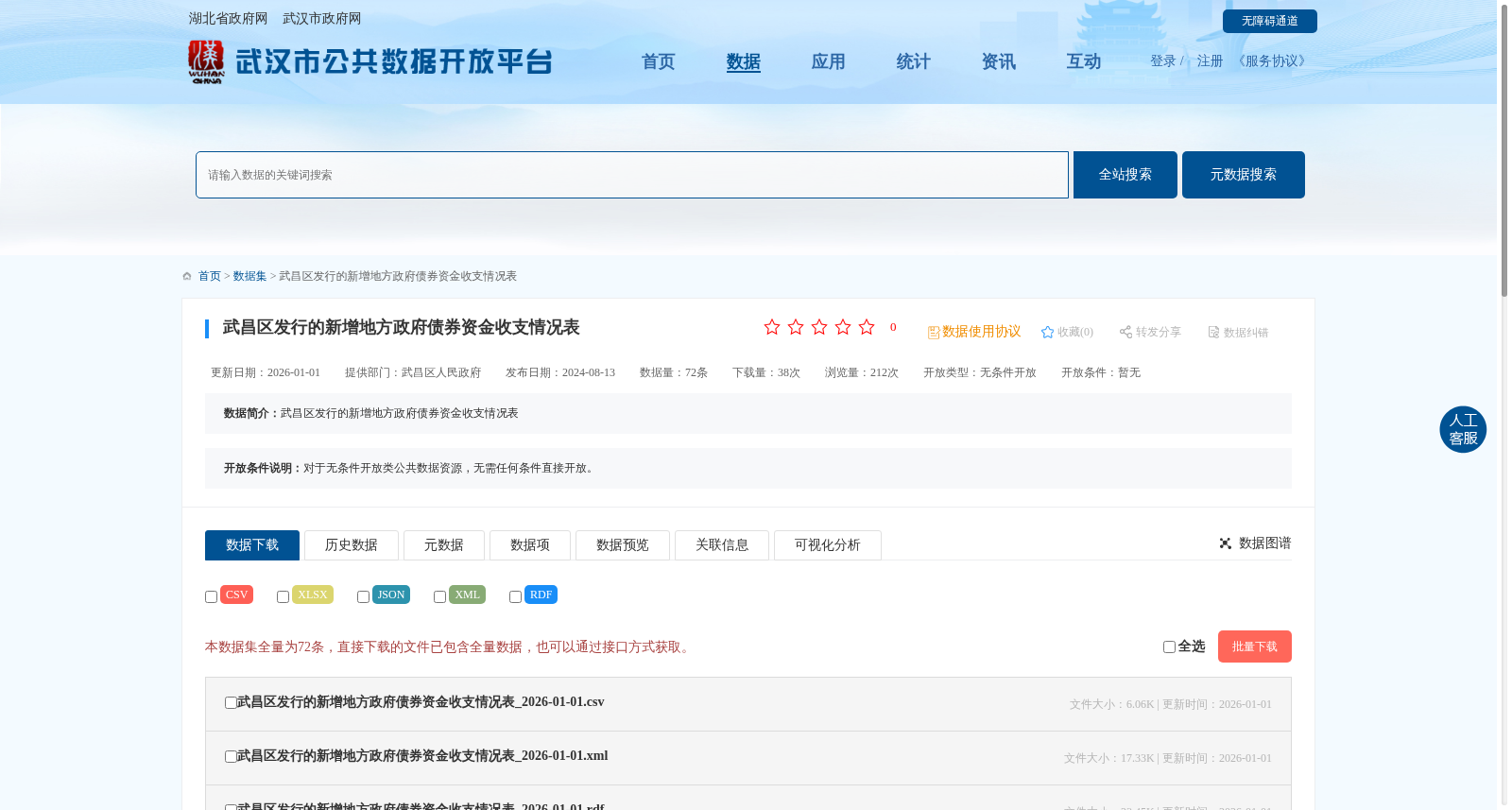The height and width of the screenshot is (810, 1512).
Task: Tick the RDF format checkbox
Action: pos(515,596)
